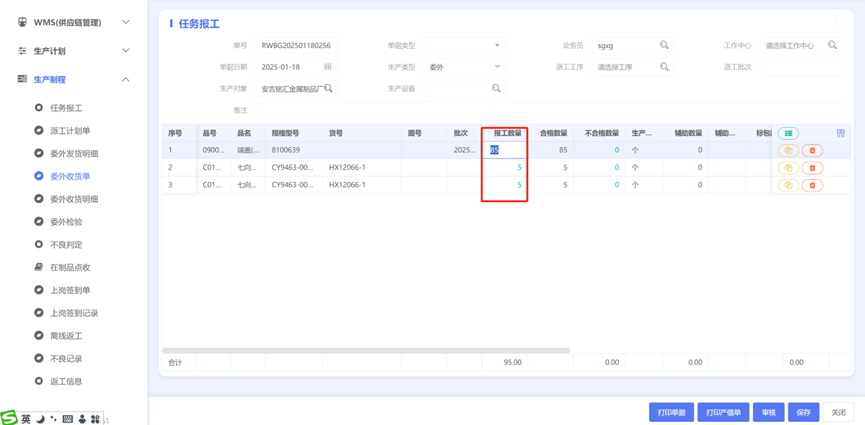Click the 打印产值单 button
The height and width of the screenshot is (425, 865).
[x=723, y=412]
